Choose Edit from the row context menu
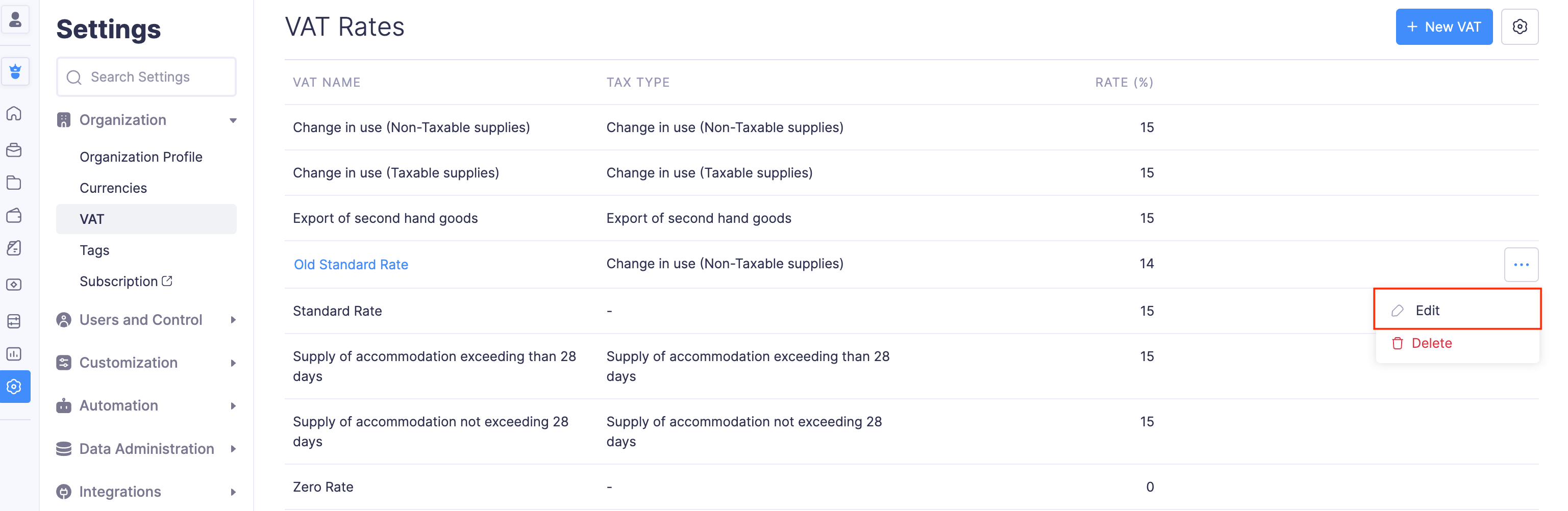Screen dimensions: 1568x511 (x=1427, y=310)
